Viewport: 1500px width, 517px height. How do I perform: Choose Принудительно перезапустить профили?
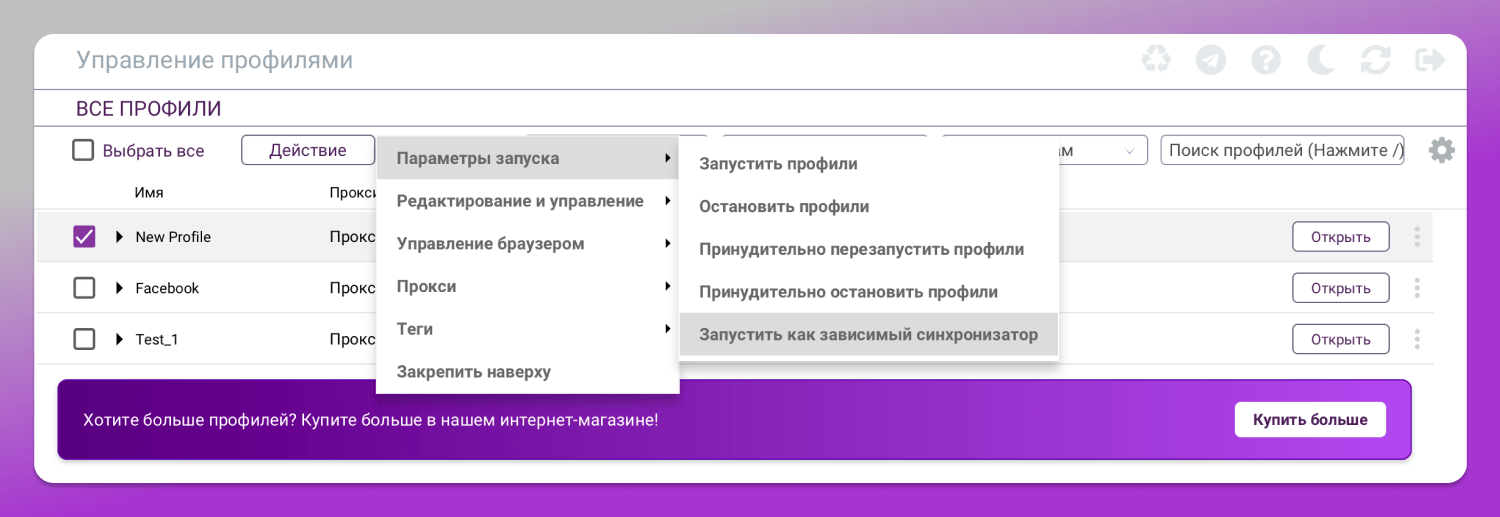coord(869,249)
